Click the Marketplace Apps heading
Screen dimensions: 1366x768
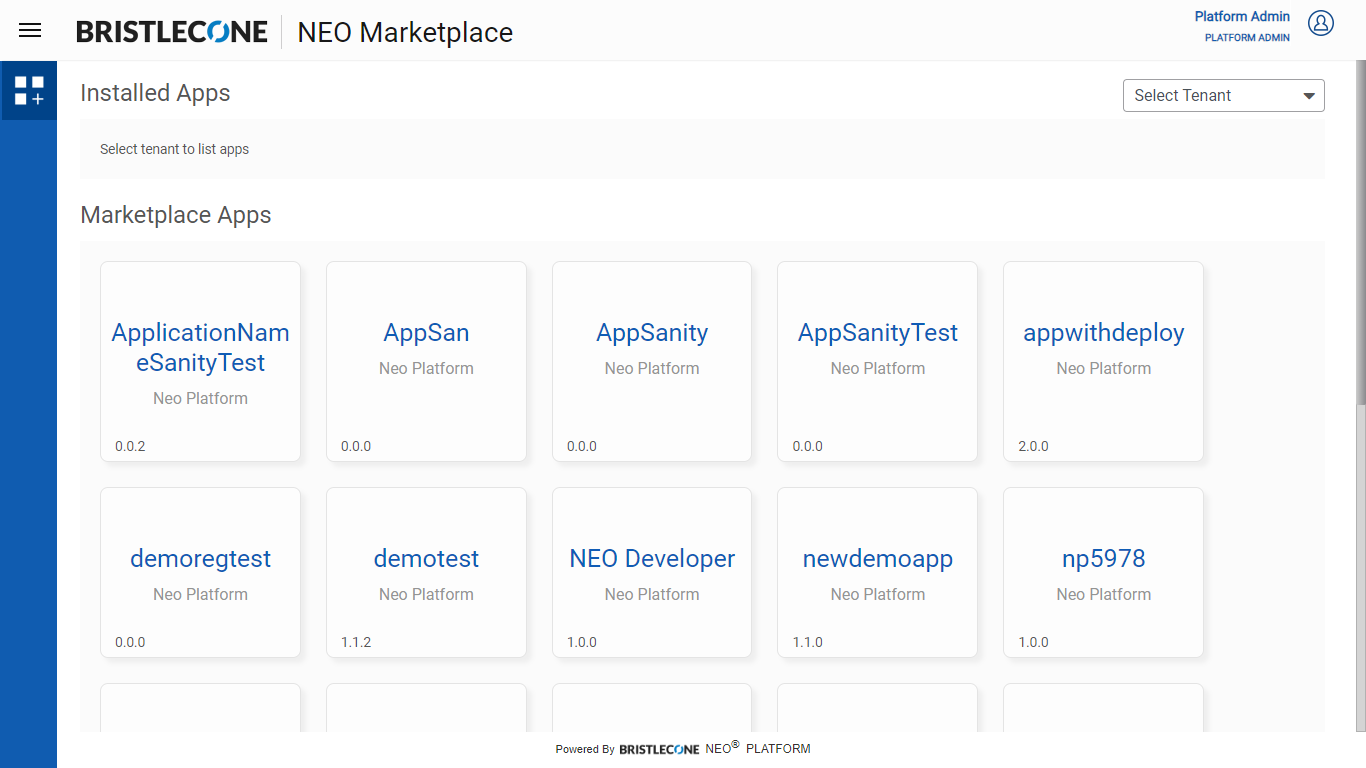tap(176, 215)
